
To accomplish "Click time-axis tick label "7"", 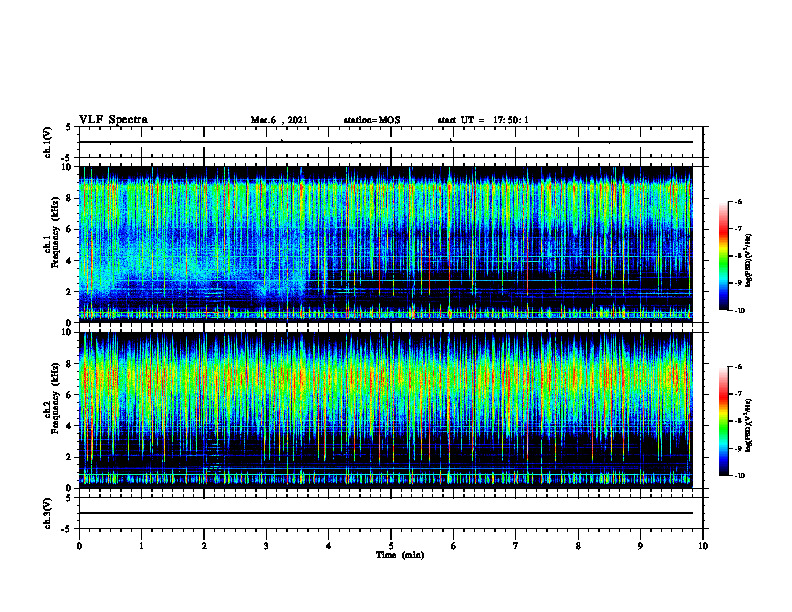I will point(516,546).
